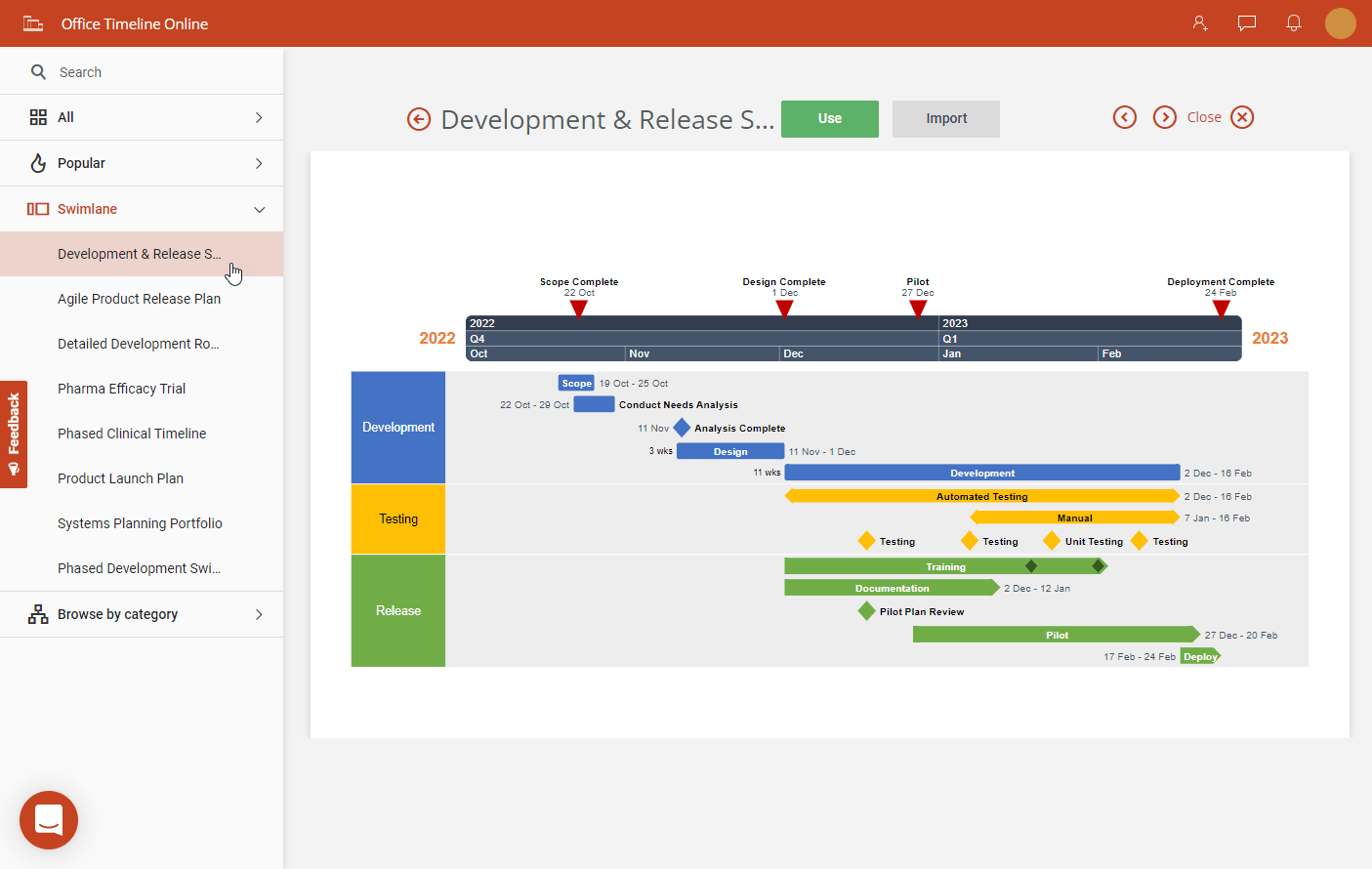Open the feedback chat bubble icon in header
The width and height of the screenshot is (1372, 869).
click(1246, 23)
